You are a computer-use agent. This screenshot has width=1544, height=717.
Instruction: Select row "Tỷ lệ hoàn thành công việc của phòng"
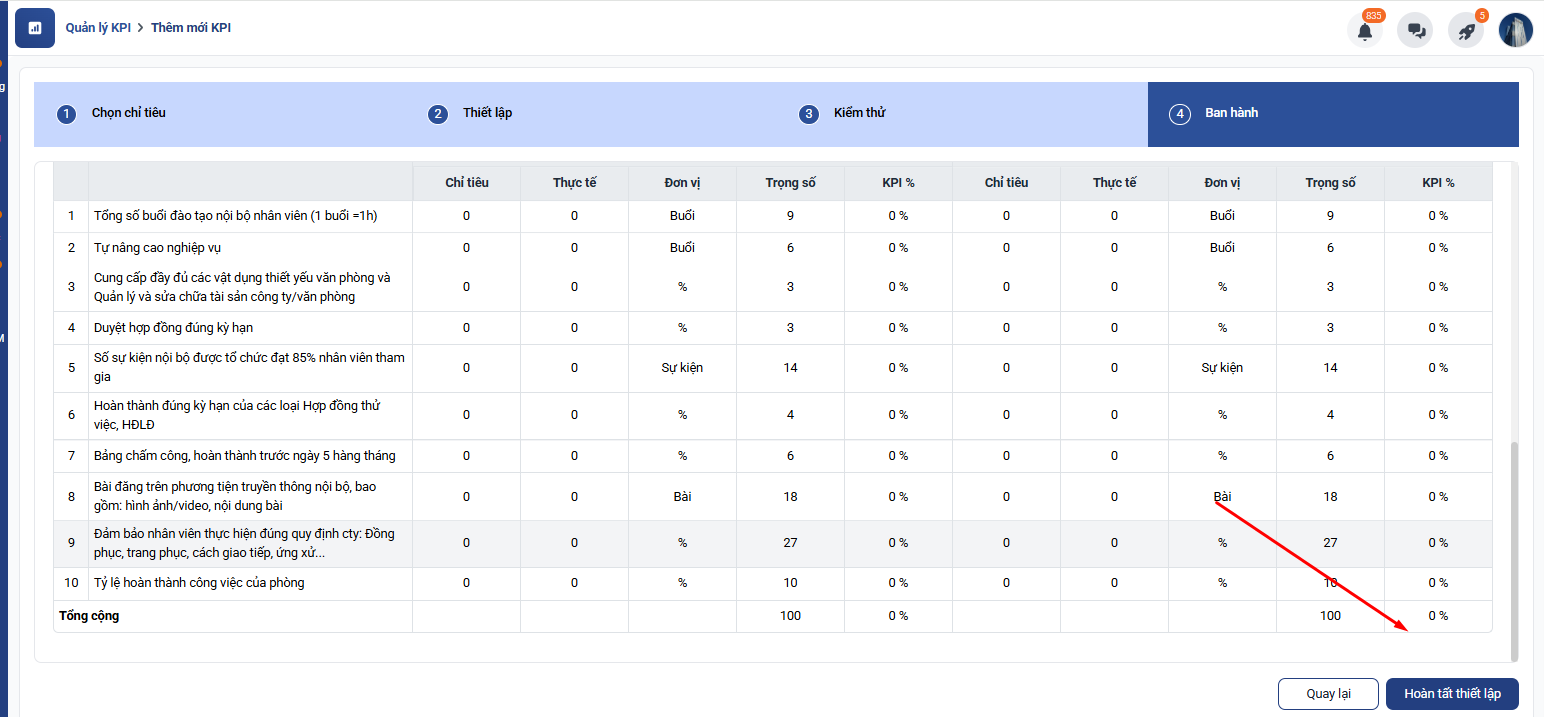198,583
